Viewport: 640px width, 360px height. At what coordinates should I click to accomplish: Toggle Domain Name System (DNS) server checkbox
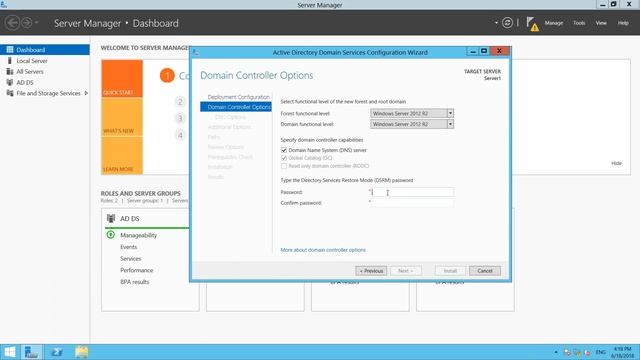(284, 150)
